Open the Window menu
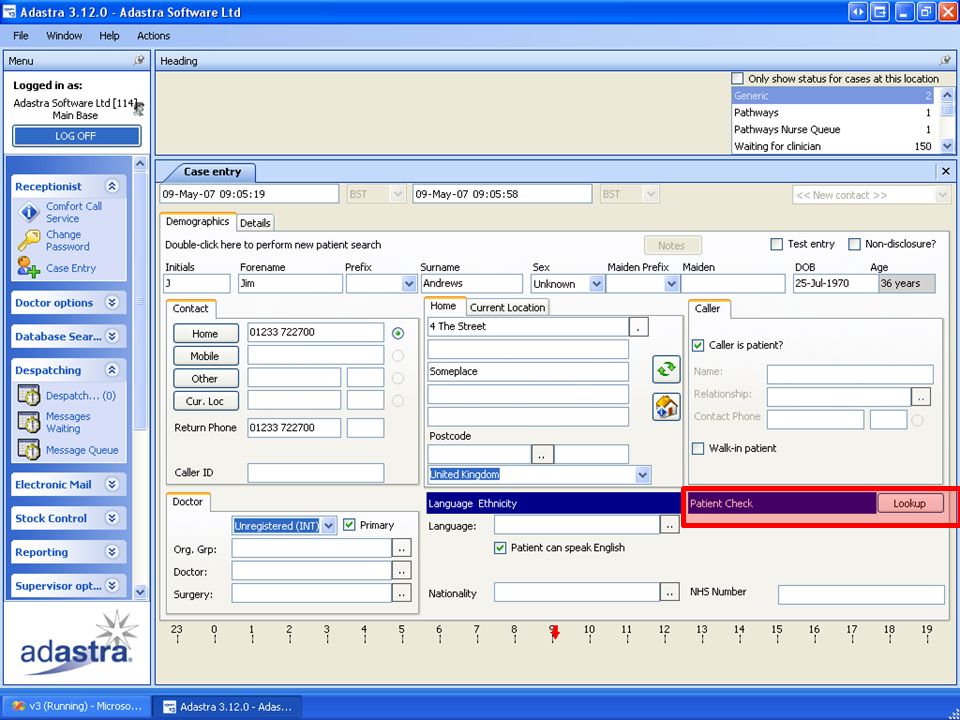 (x=64, y=36)
